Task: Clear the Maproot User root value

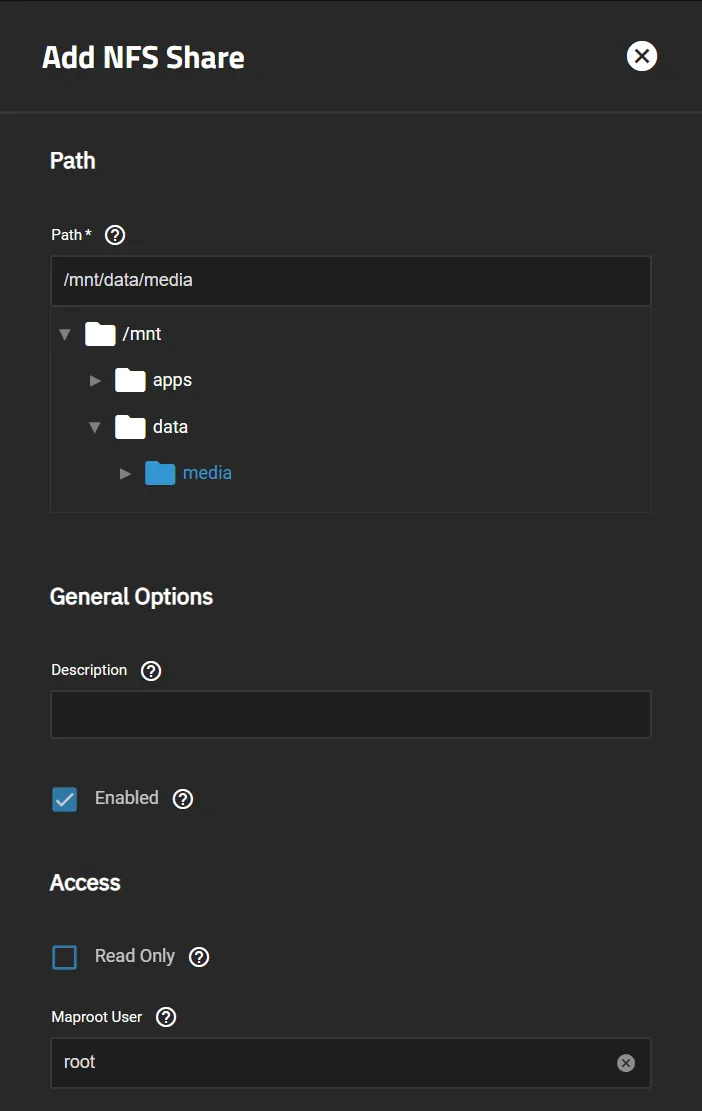Action: click(626, 1063)
